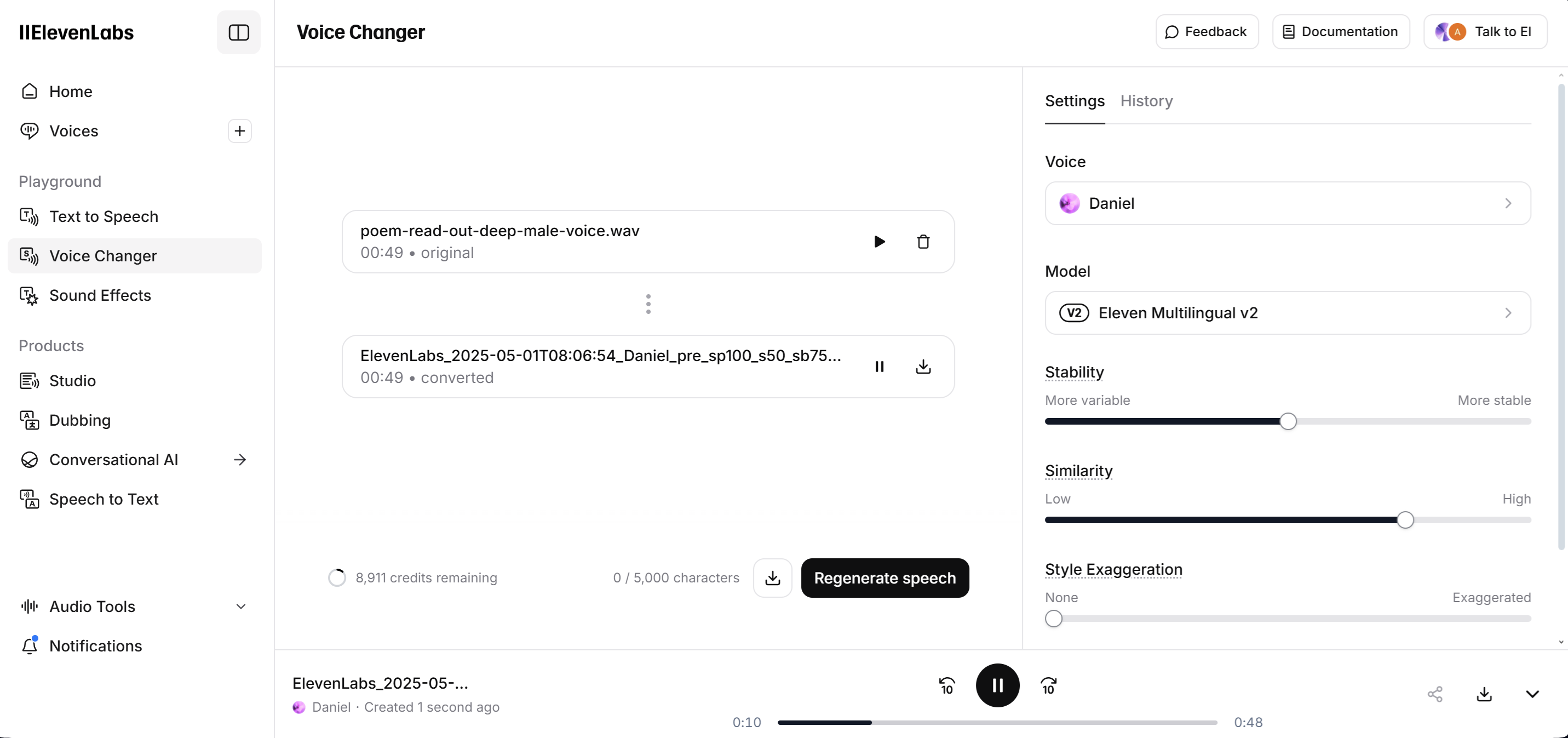Adjust the Stability slider handle
The image size is (1568, 738).
(1288, 421)
